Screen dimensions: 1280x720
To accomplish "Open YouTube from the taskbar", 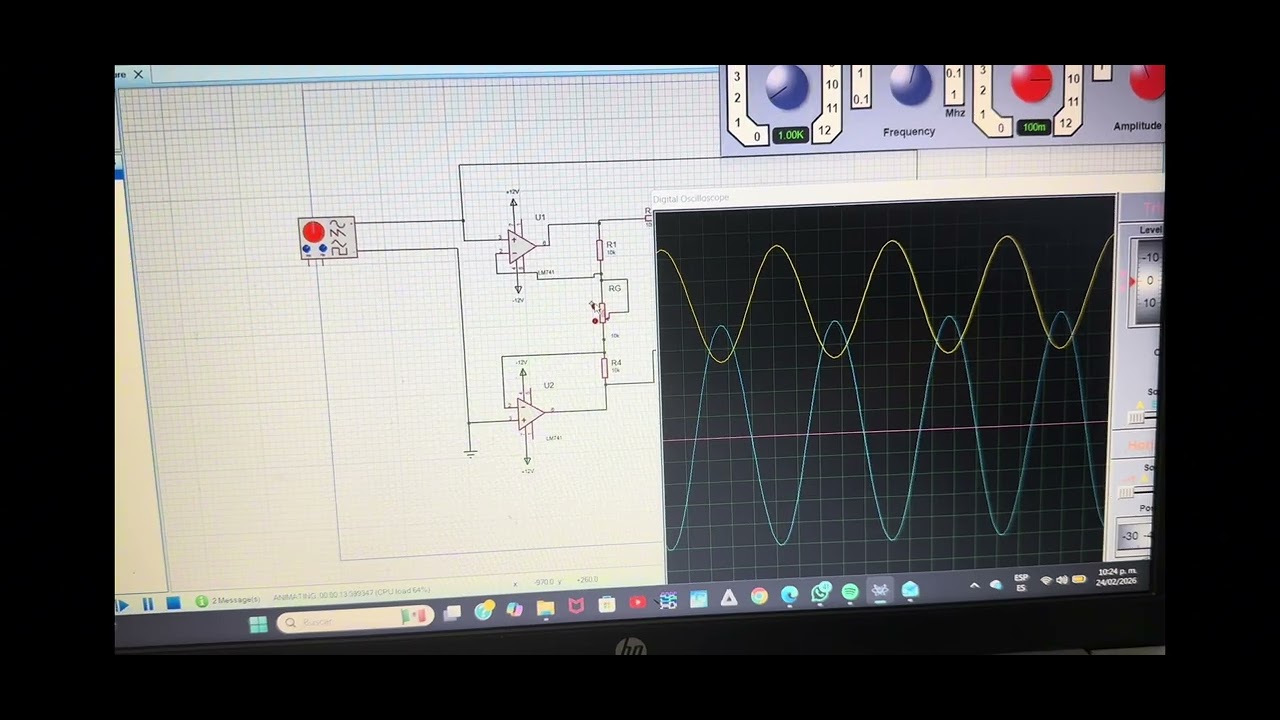I will pos(637,603).
